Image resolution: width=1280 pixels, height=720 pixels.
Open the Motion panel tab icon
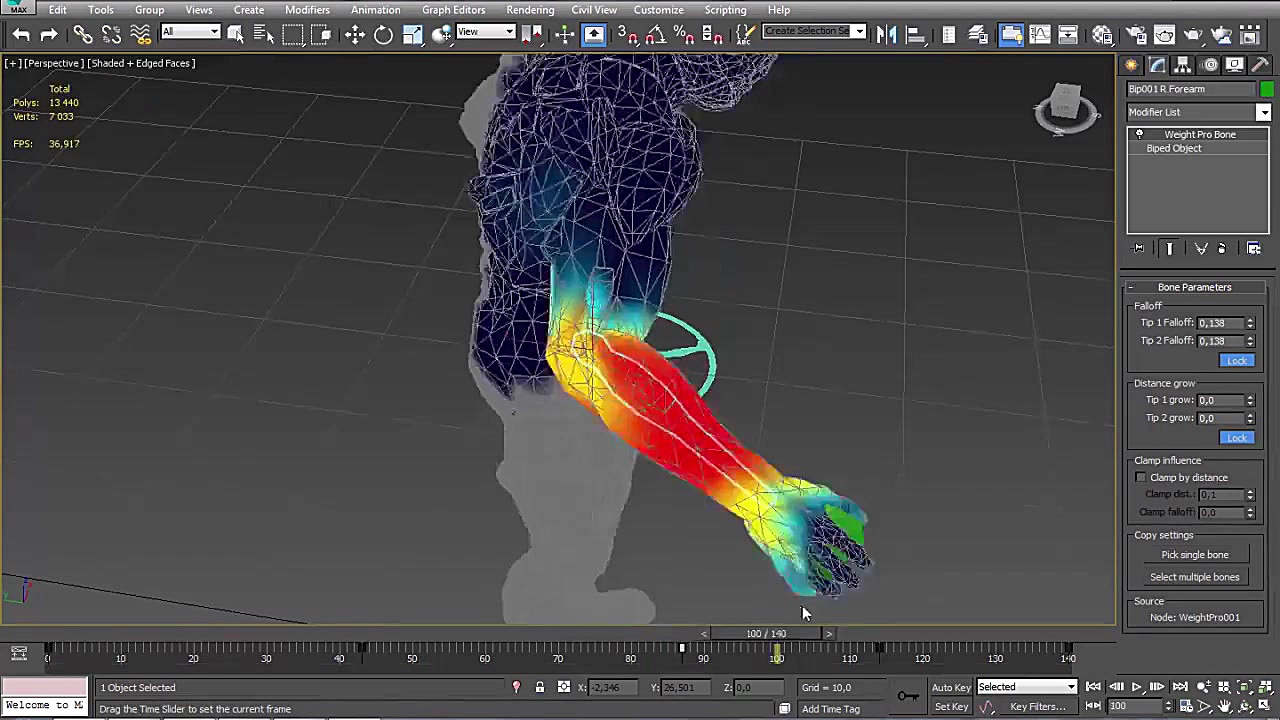coord(1210,65)
